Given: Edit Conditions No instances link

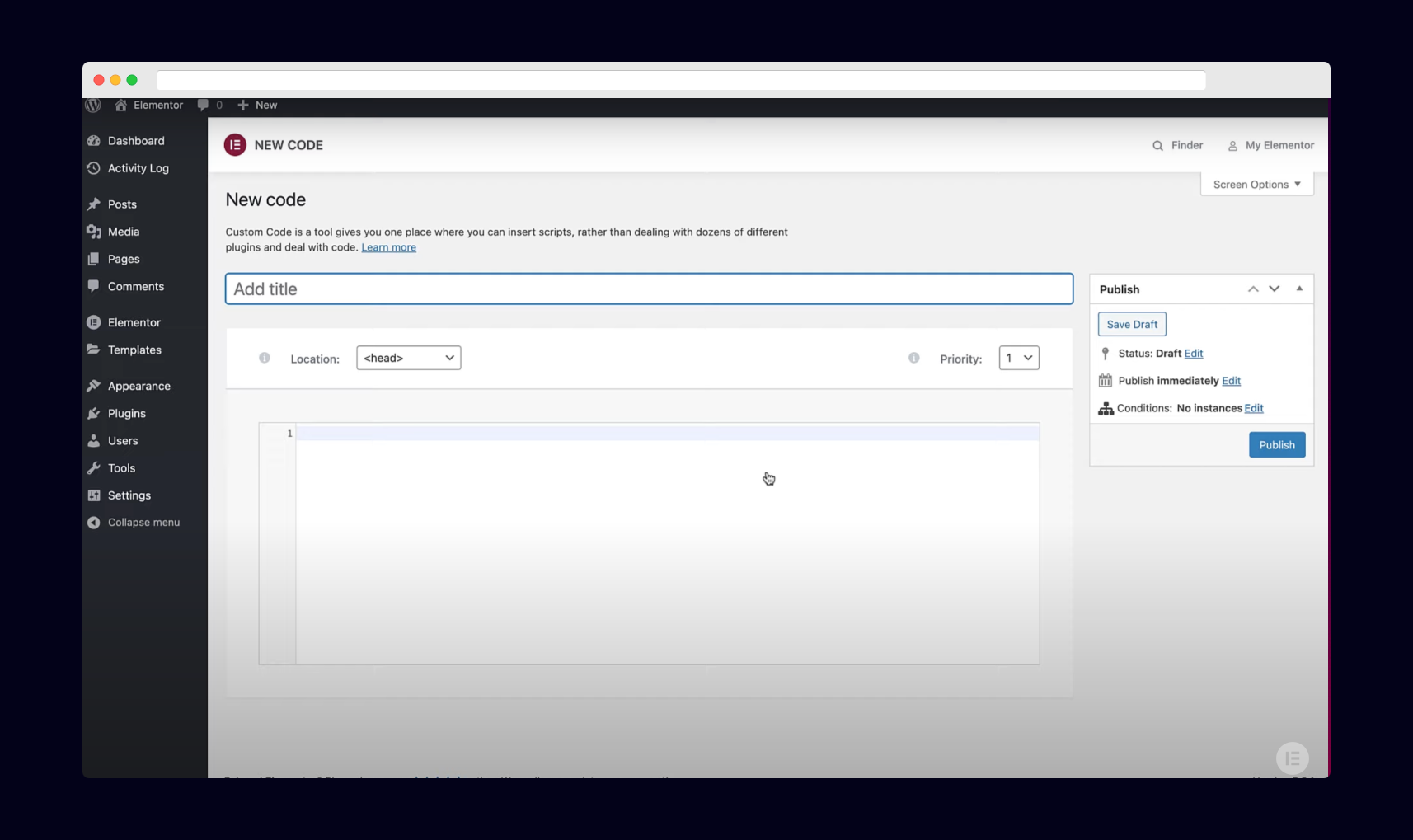Looking at the screenshot, I should pos(1254,408).
